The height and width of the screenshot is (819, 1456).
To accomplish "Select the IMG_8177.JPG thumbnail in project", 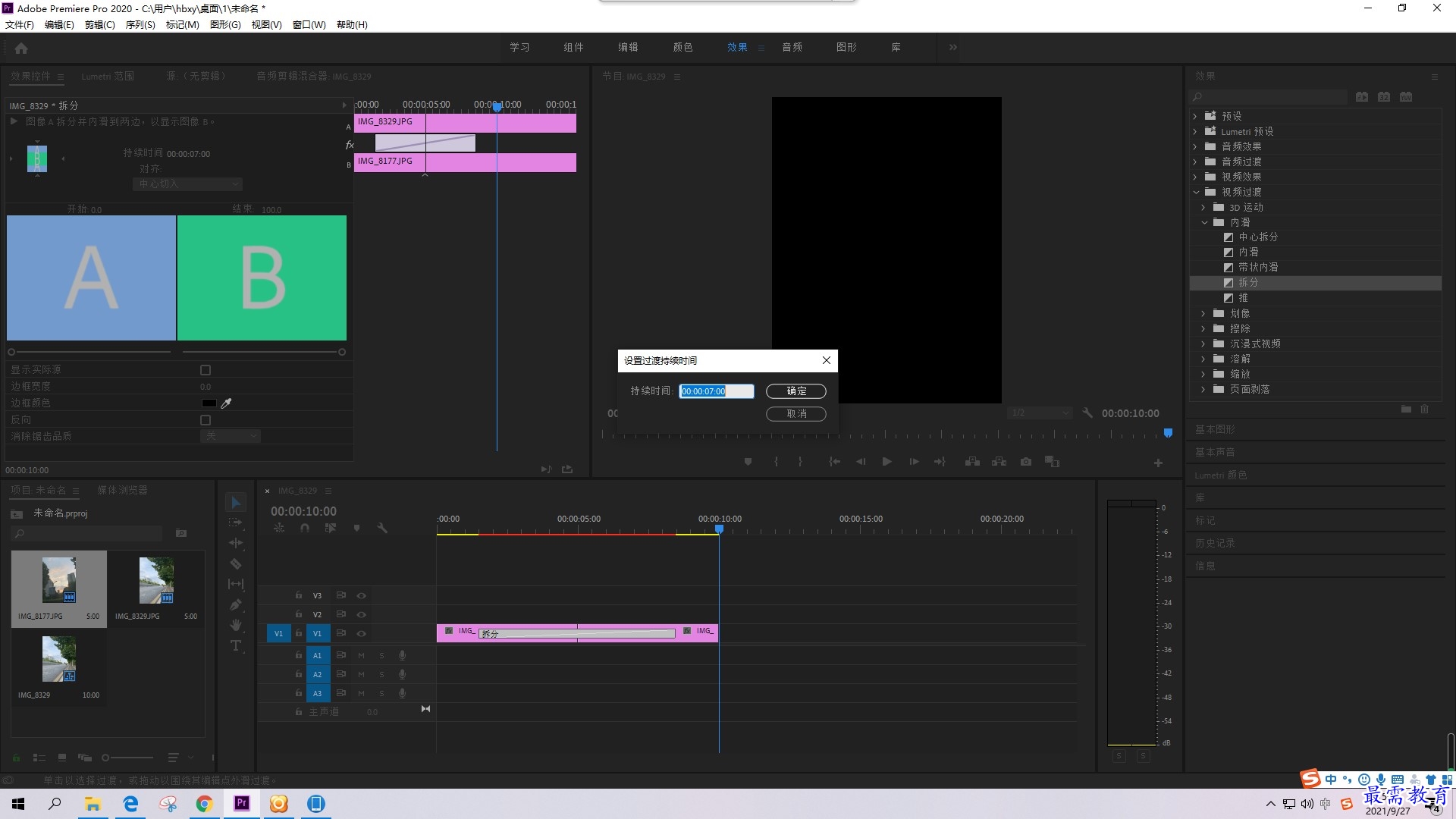I will click(59, 580).
